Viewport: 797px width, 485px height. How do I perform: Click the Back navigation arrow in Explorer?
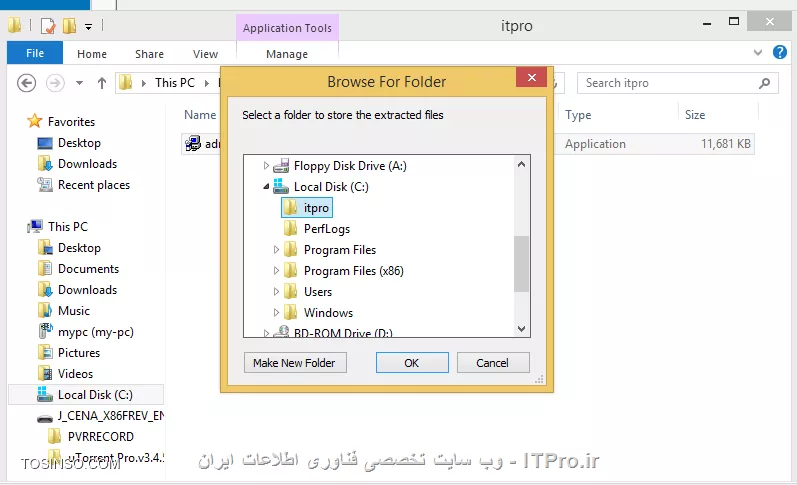pyautogui.click(x=26, y=83)
